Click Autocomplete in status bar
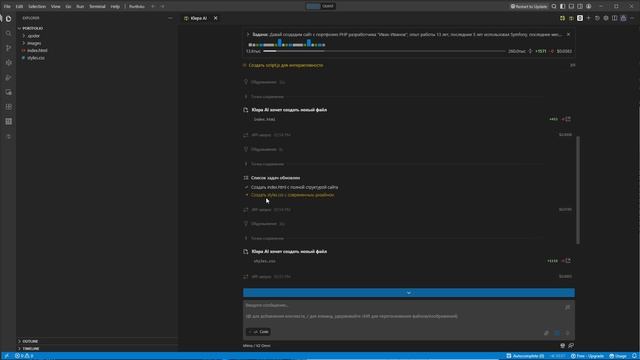640x360 pixels. pos(525,356)
